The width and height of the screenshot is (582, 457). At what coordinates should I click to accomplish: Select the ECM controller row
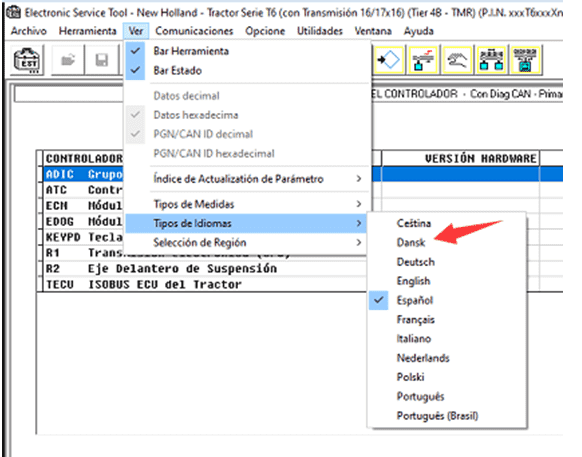84,205
